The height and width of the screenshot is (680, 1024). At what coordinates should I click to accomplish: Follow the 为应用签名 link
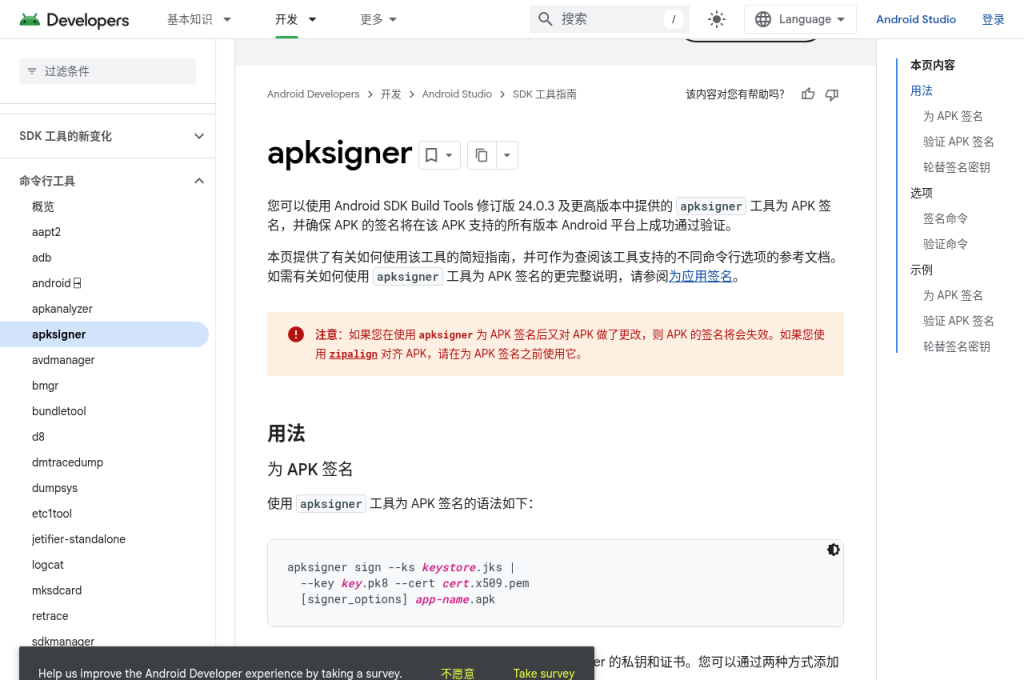pyautogui.click(x=700, y=276)
